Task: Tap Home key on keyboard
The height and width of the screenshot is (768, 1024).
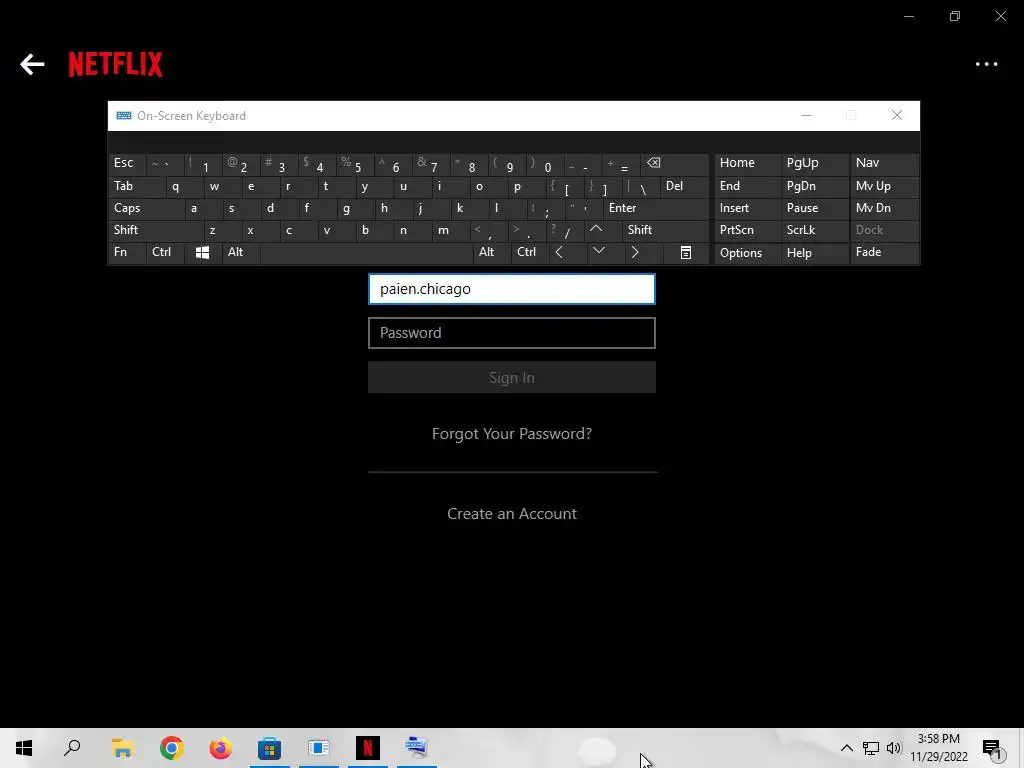Action: click(747, 164)
